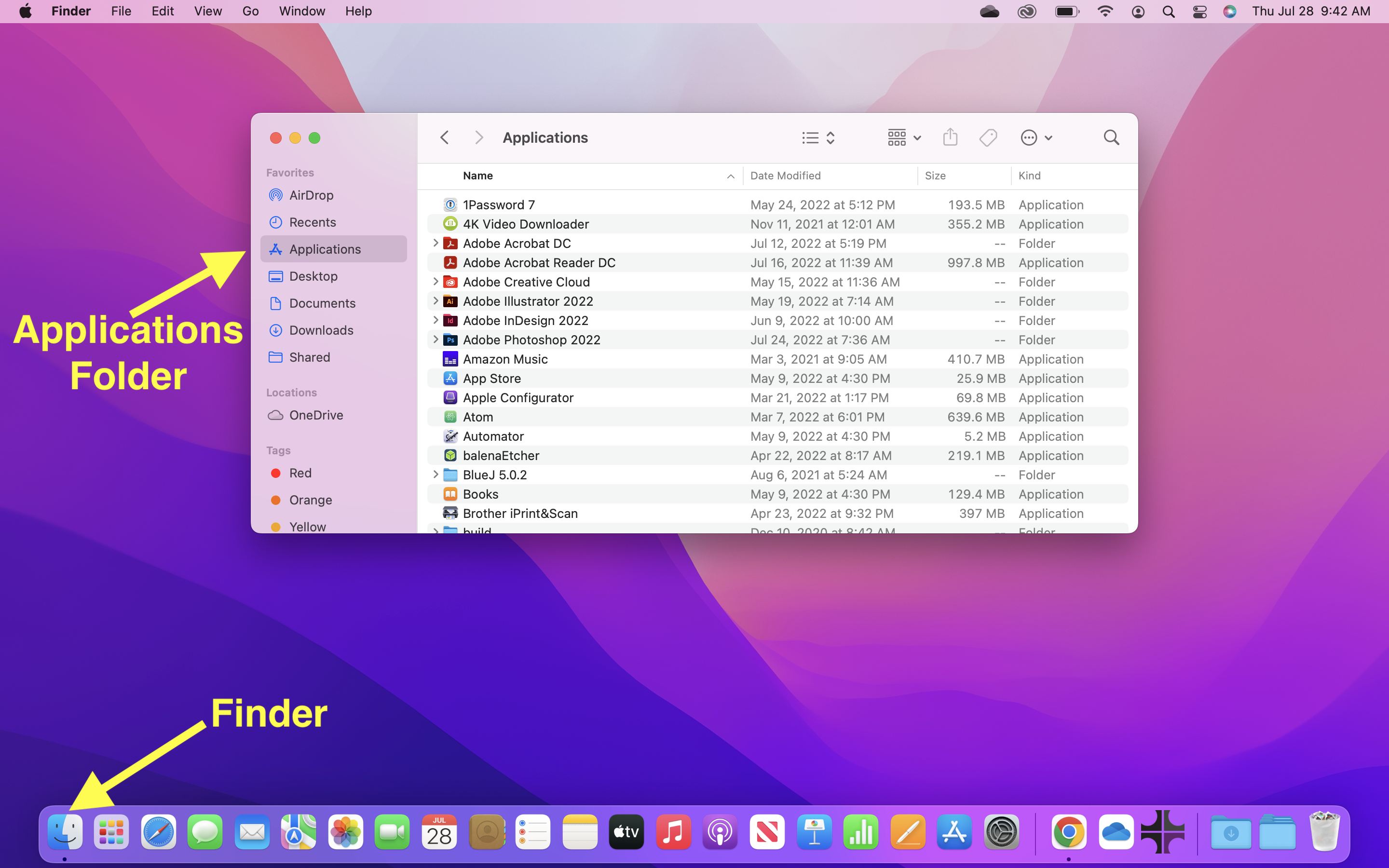Go back with the Finder back arrow
Viewport: 1389px width, 868px height.
[x=444, y=138]
